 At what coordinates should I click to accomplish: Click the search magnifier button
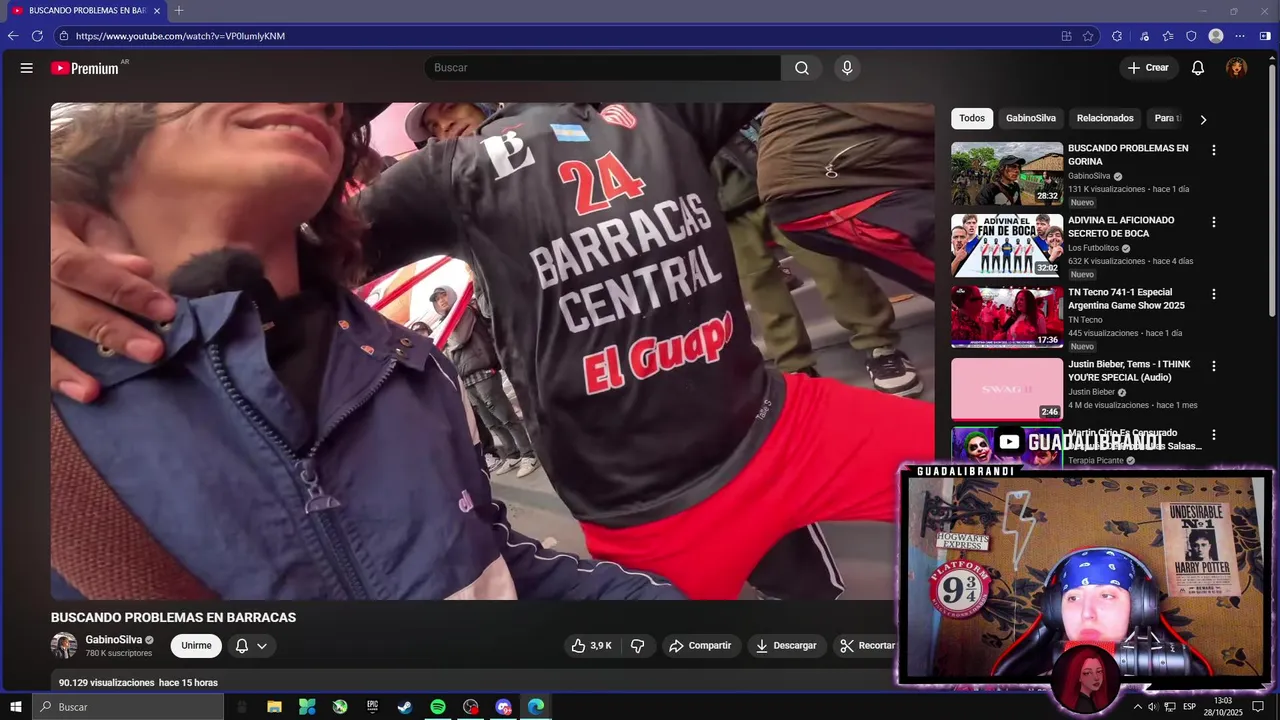click(801, 68)
